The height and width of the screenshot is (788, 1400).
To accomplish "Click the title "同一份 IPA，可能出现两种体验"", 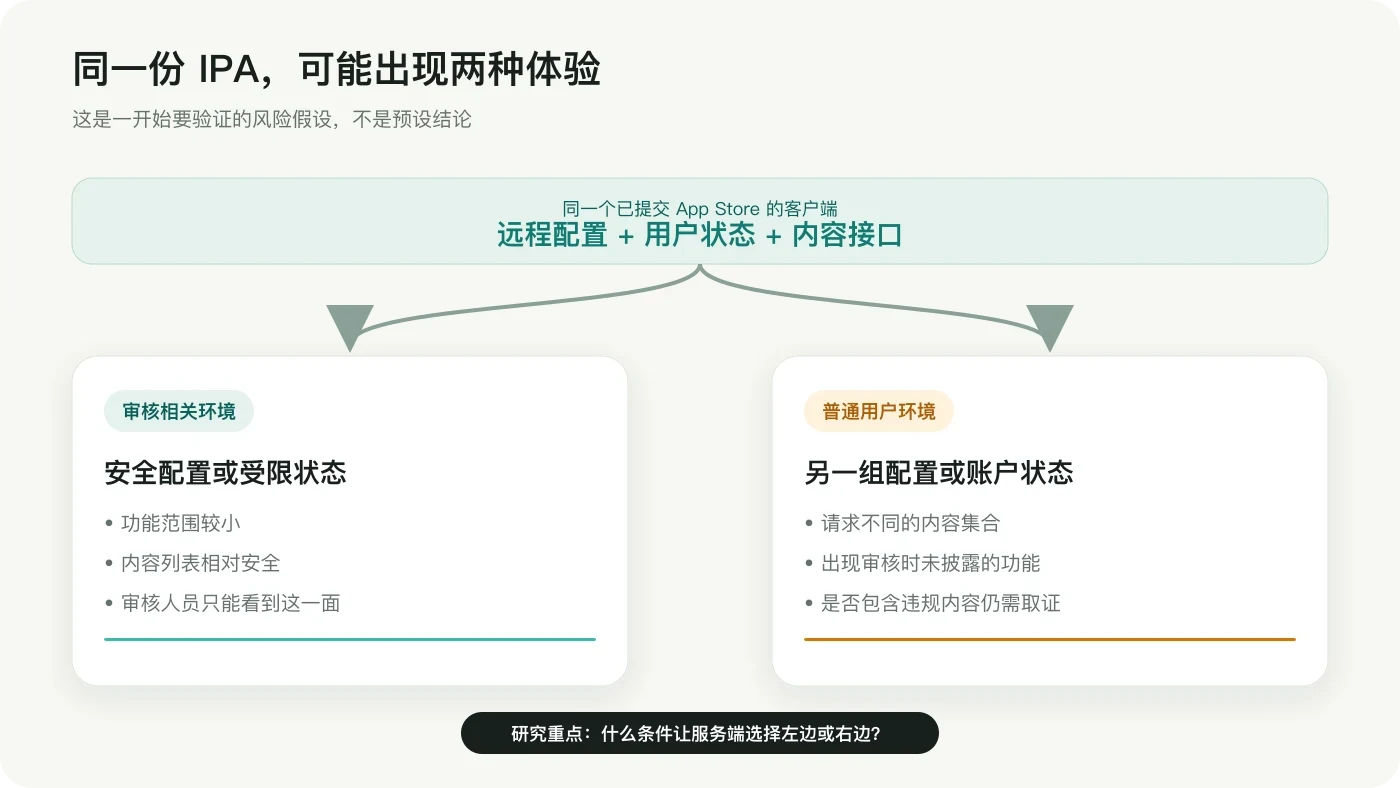I will point(337,70).
